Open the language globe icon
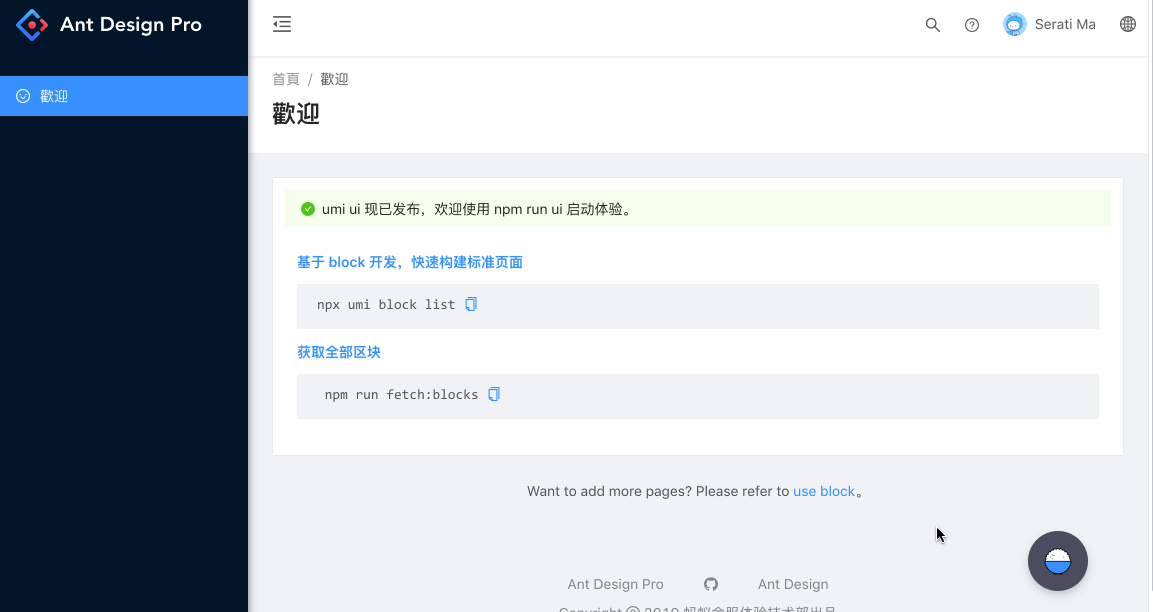Viewport: 1153px width, 612px height. [1127, 24]
